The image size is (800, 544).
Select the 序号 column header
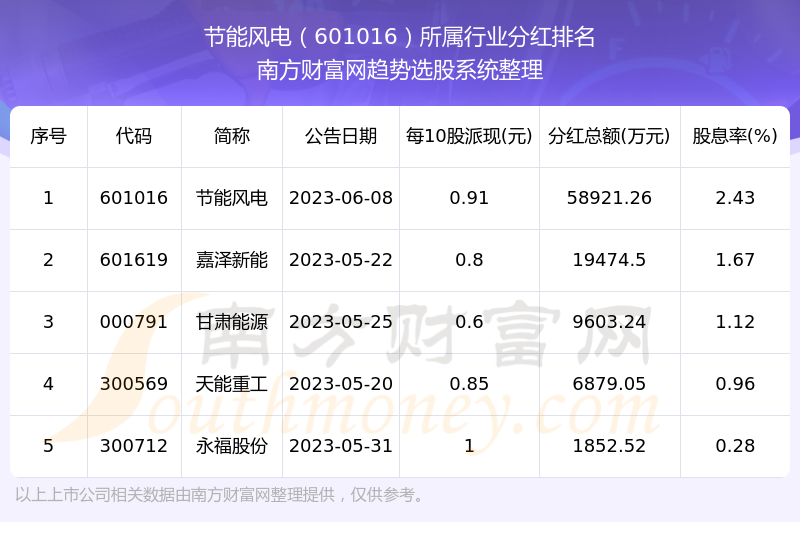point(48,136)
